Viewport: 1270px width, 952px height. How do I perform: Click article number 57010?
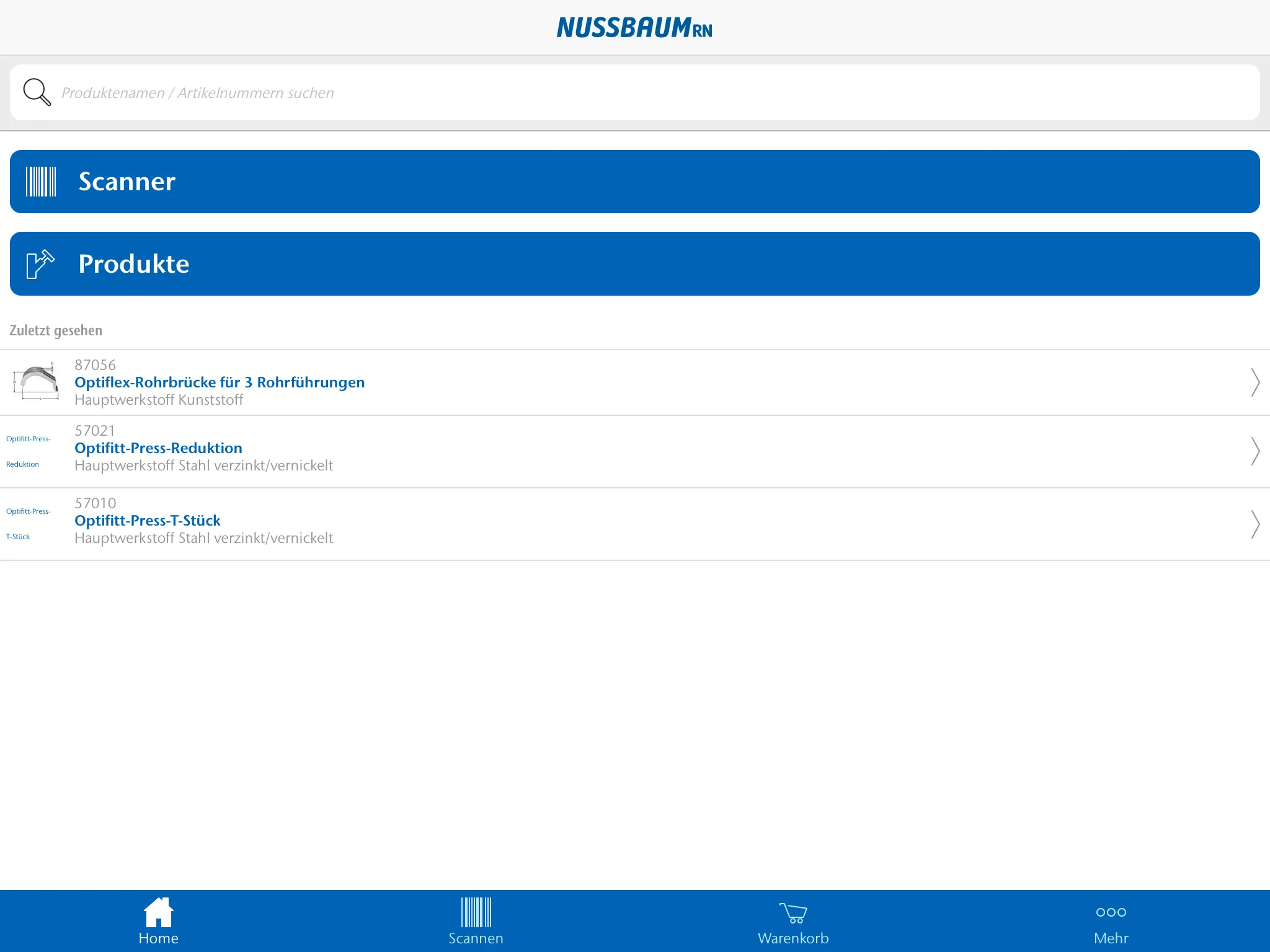pos(95,503)
